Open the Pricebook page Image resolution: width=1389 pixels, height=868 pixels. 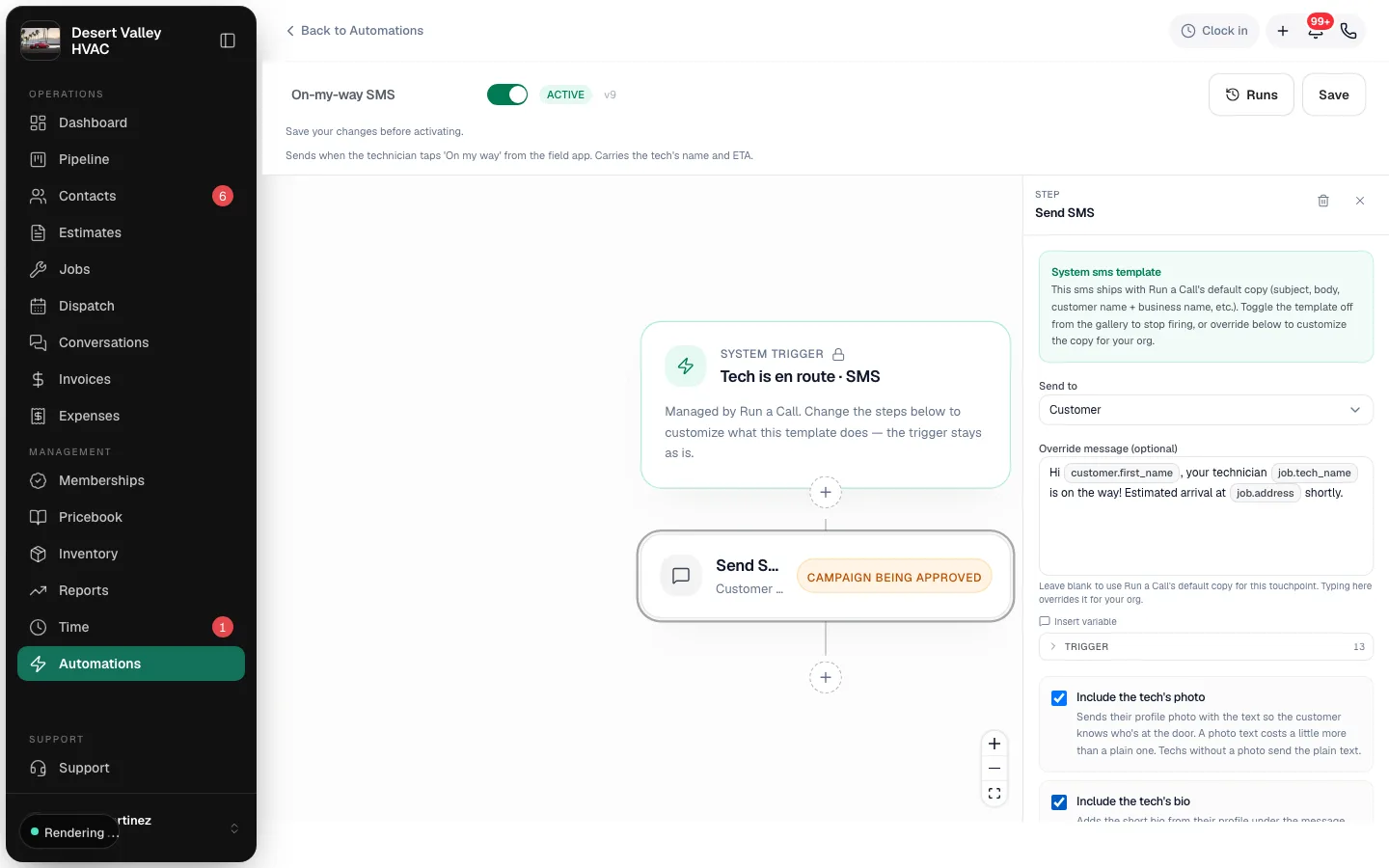click(x=131, y=517)
